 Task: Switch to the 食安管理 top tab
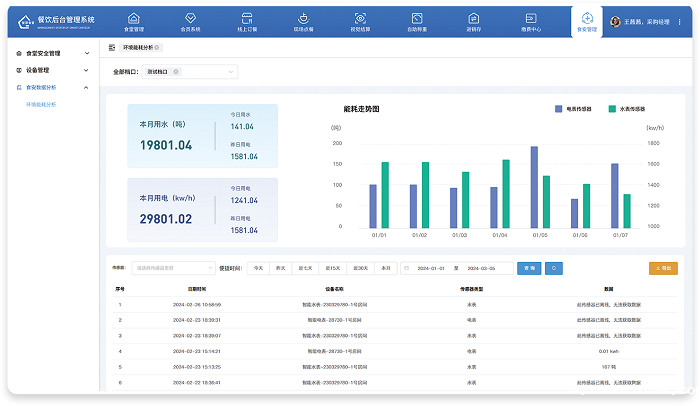[x=587, y=22]
